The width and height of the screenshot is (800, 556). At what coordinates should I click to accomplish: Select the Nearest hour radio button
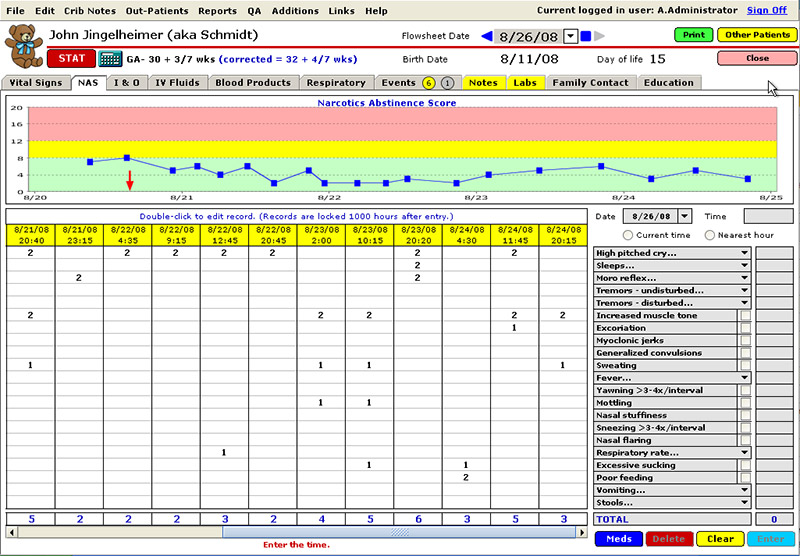click(x=709, y=235)
